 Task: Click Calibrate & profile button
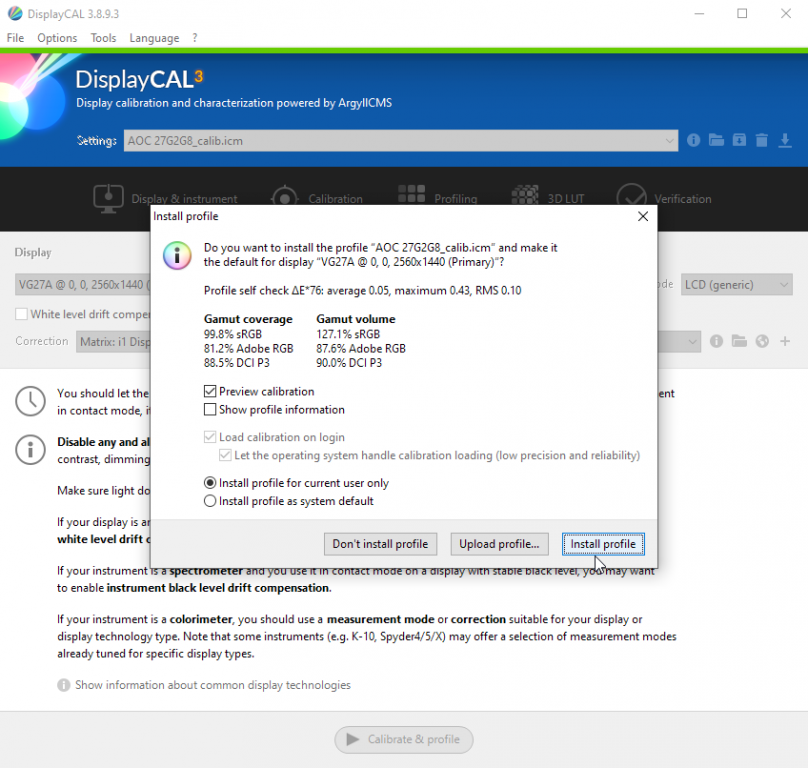point(403,740)
